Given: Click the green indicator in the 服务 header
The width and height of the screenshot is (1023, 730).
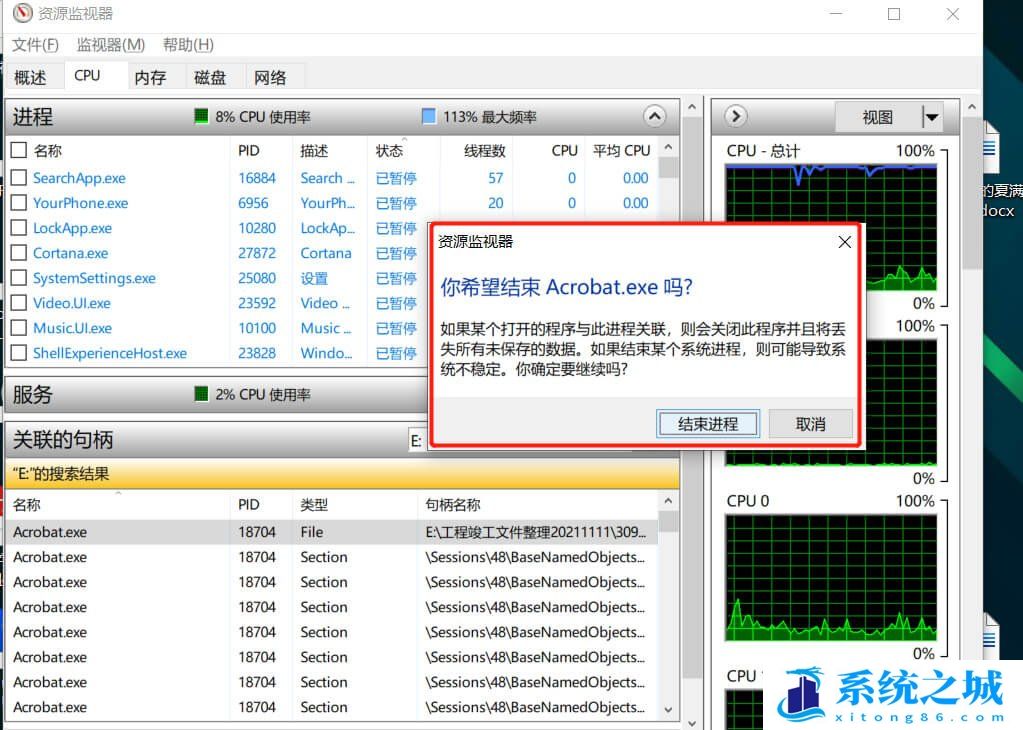Looking at the screenshot, I should tap(202, 394).
